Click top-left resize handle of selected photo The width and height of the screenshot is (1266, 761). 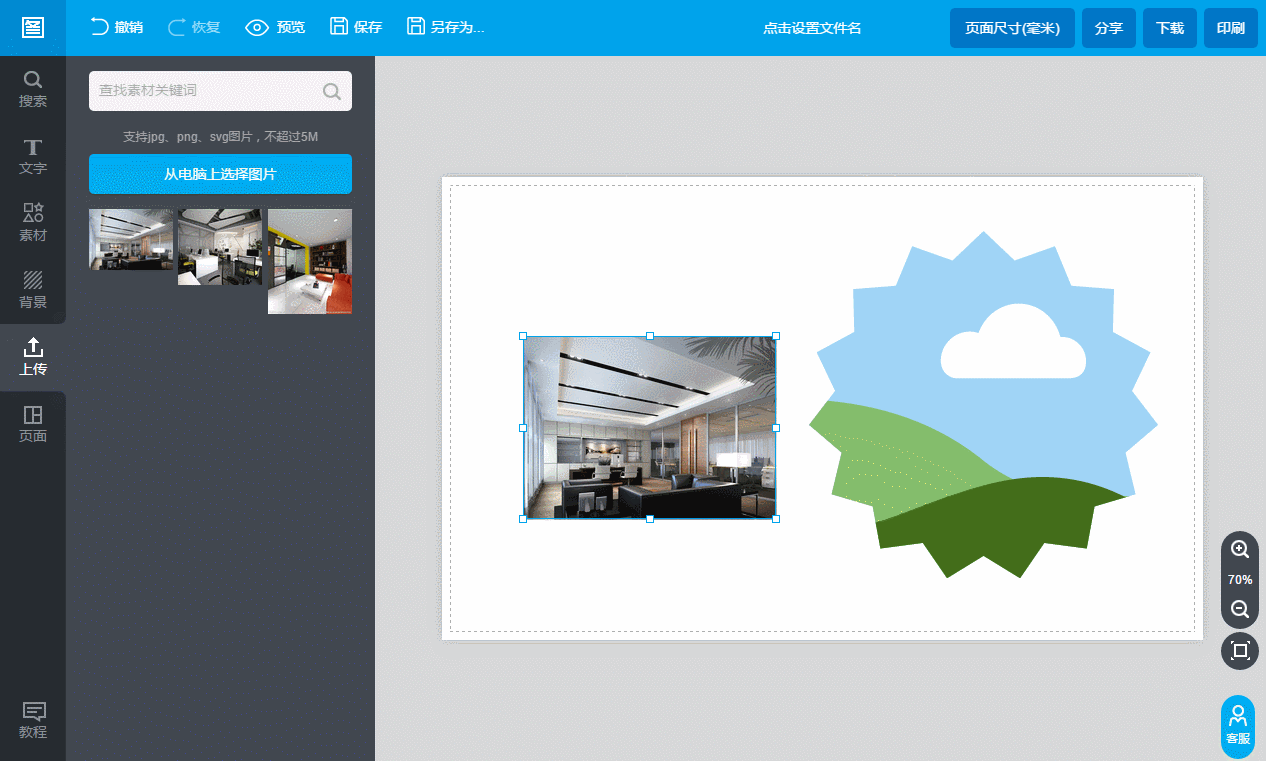pyautogui.click(x=523, y=336)
